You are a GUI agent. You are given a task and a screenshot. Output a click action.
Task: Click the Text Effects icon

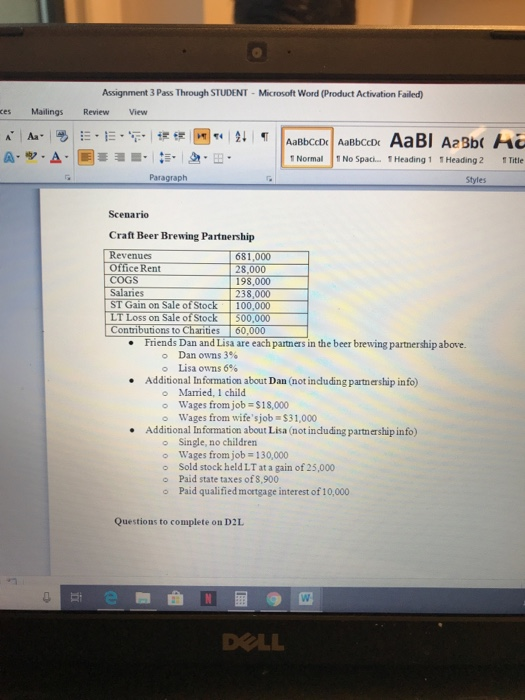pyautogui.click(x=8, y=157)
